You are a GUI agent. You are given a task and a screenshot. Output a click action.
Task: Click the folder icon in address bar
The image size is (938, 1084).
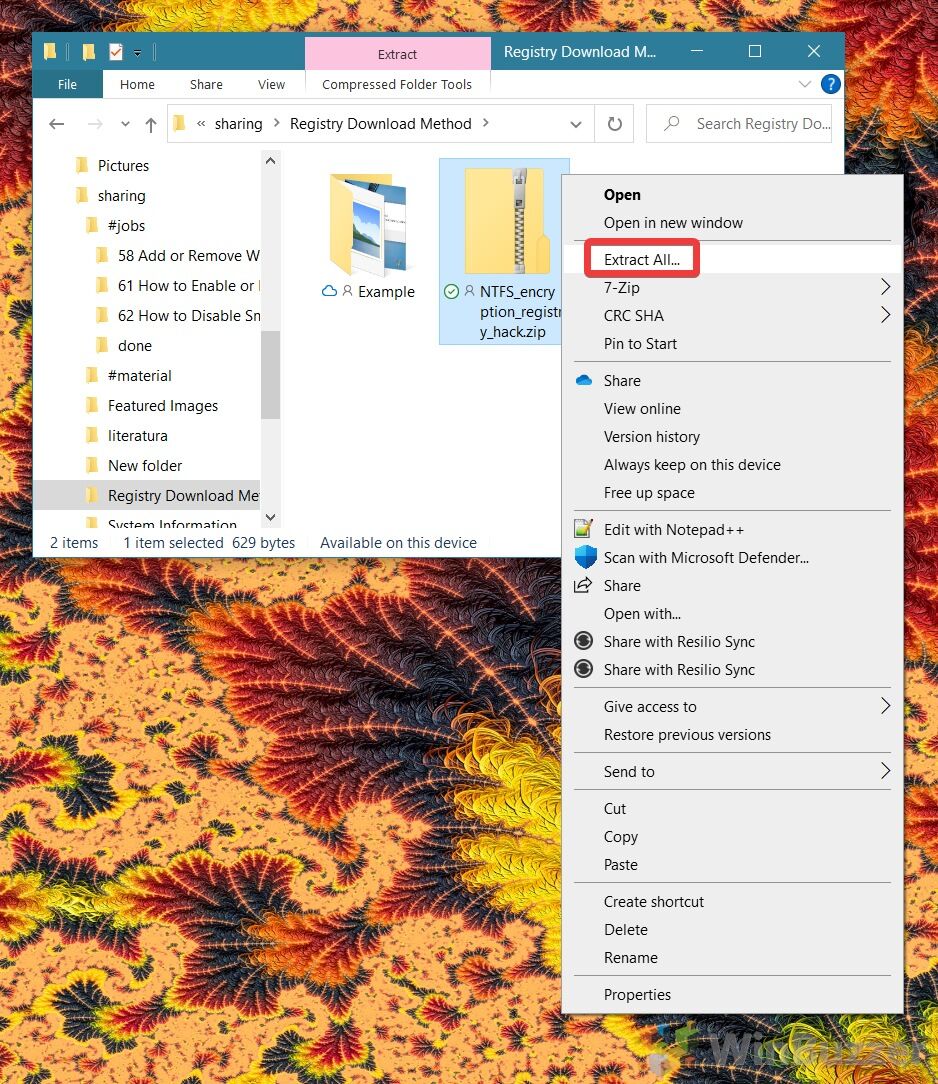tap(180, 124)
